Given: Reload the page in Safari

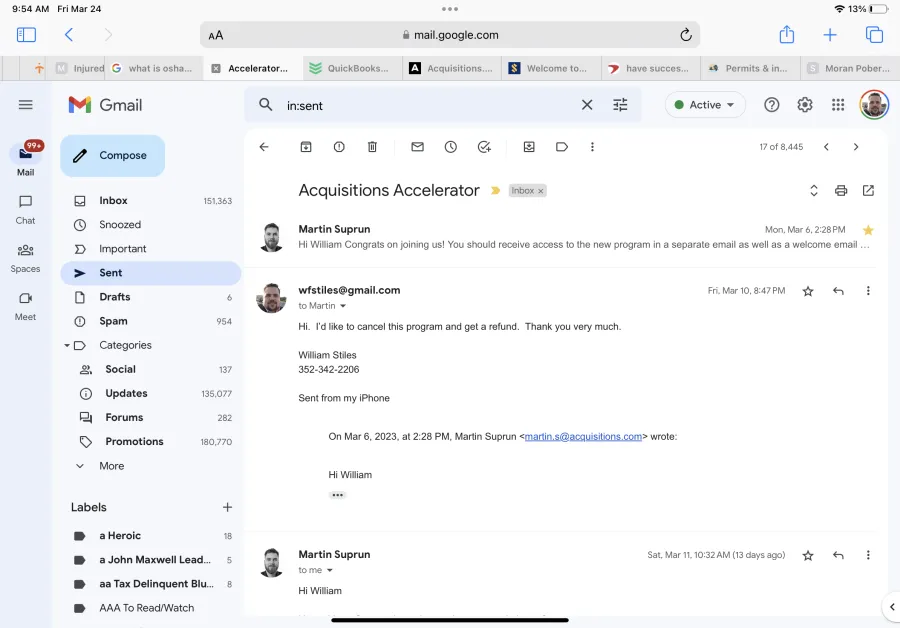Looking at the screenshot, I should pyautogui.click(x=686, y=35).
